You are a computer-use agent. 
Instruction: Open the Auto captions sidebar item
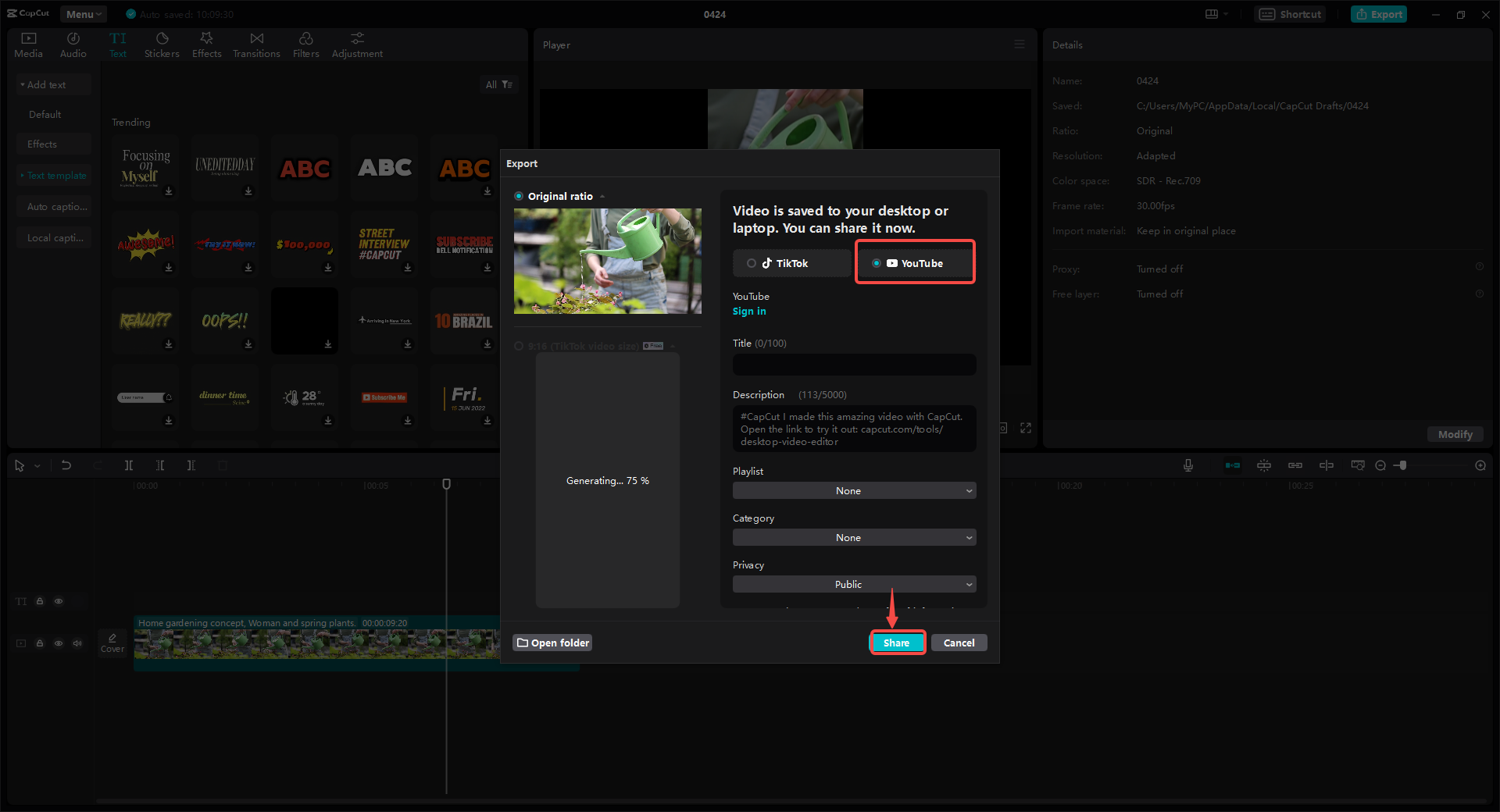(53, 206)
